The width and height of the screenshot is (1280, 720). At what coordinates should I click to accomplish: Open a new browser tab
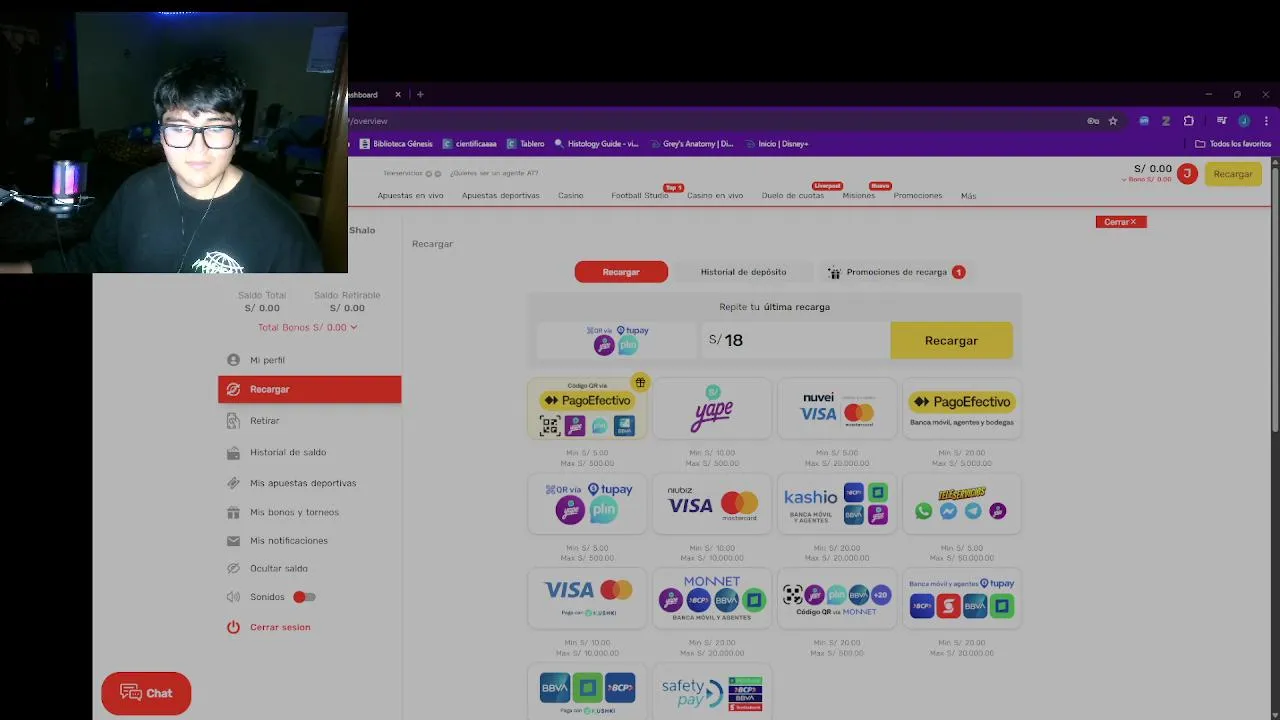tap(420, 95)
